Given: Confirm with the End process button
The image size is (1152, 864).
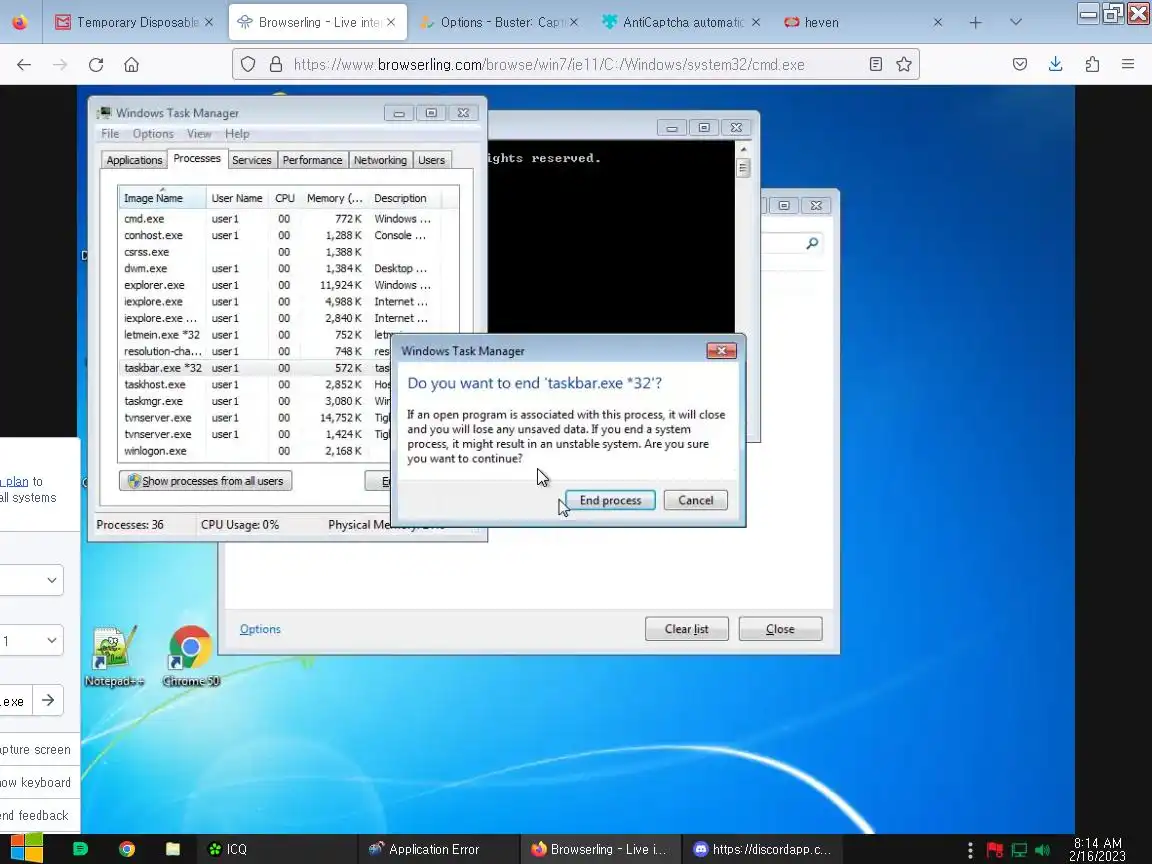Looking at the screenshot, I should pyautogui.click(x=610, y=500).
